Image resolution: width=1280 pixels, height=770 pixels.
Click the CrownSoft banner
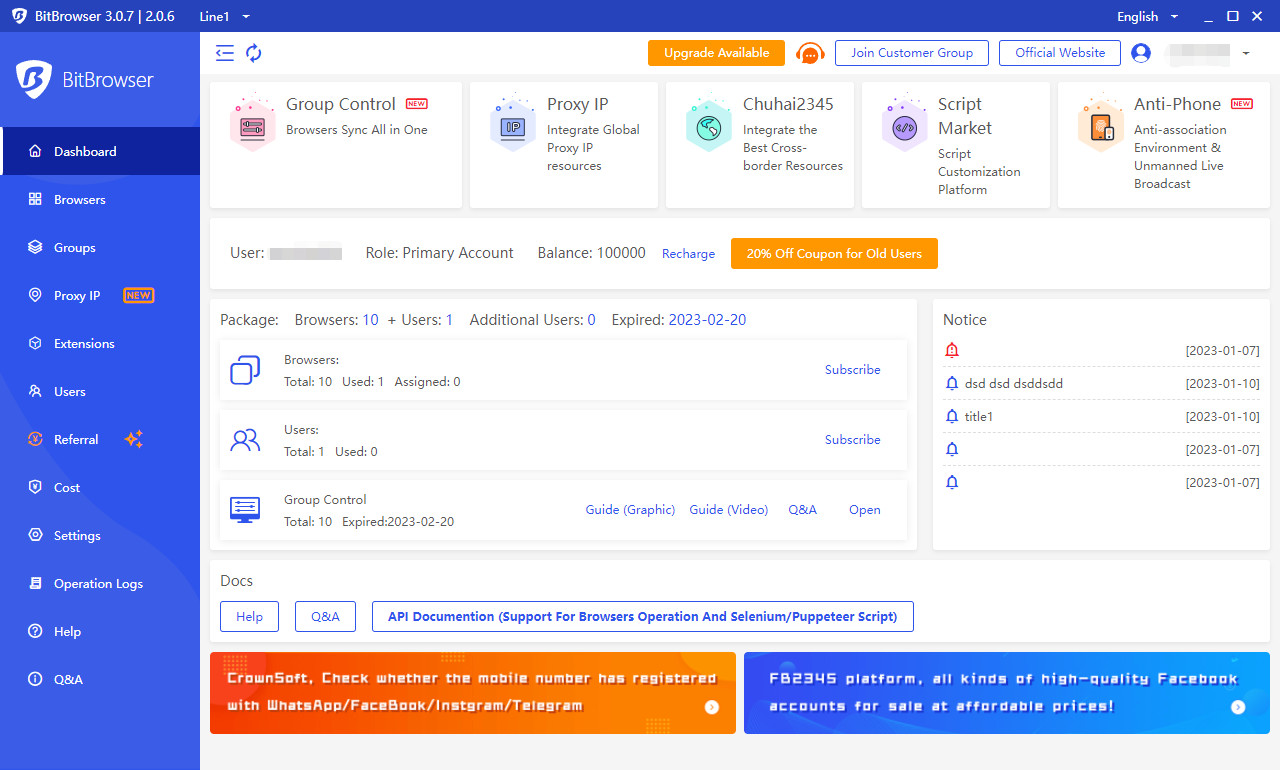click(473, 693)
